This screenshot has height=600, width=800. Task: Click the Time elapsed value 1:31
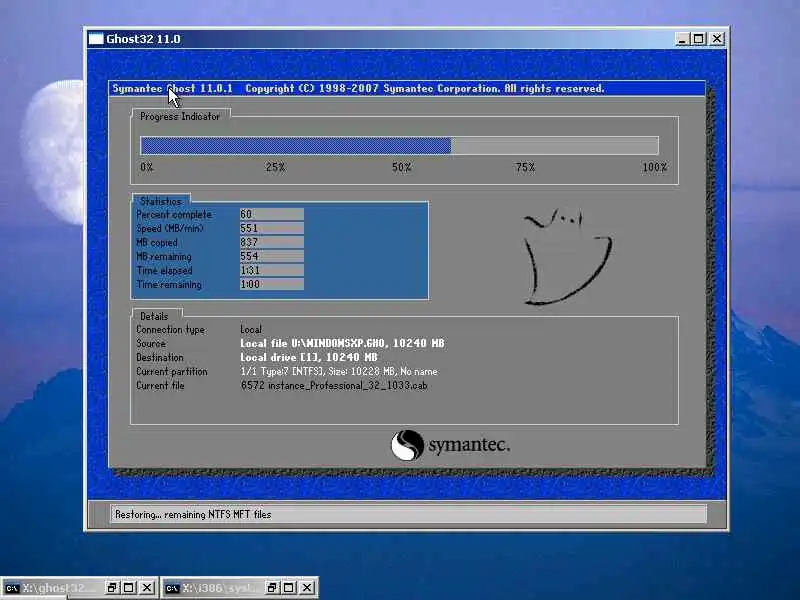pyautogui.click(x=271, y=270)
